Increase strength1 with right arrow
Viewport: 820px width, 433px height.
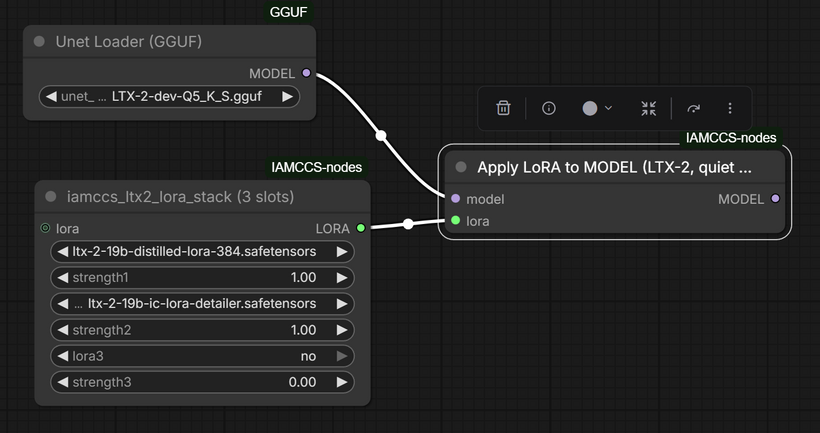(x=343, y=277)
